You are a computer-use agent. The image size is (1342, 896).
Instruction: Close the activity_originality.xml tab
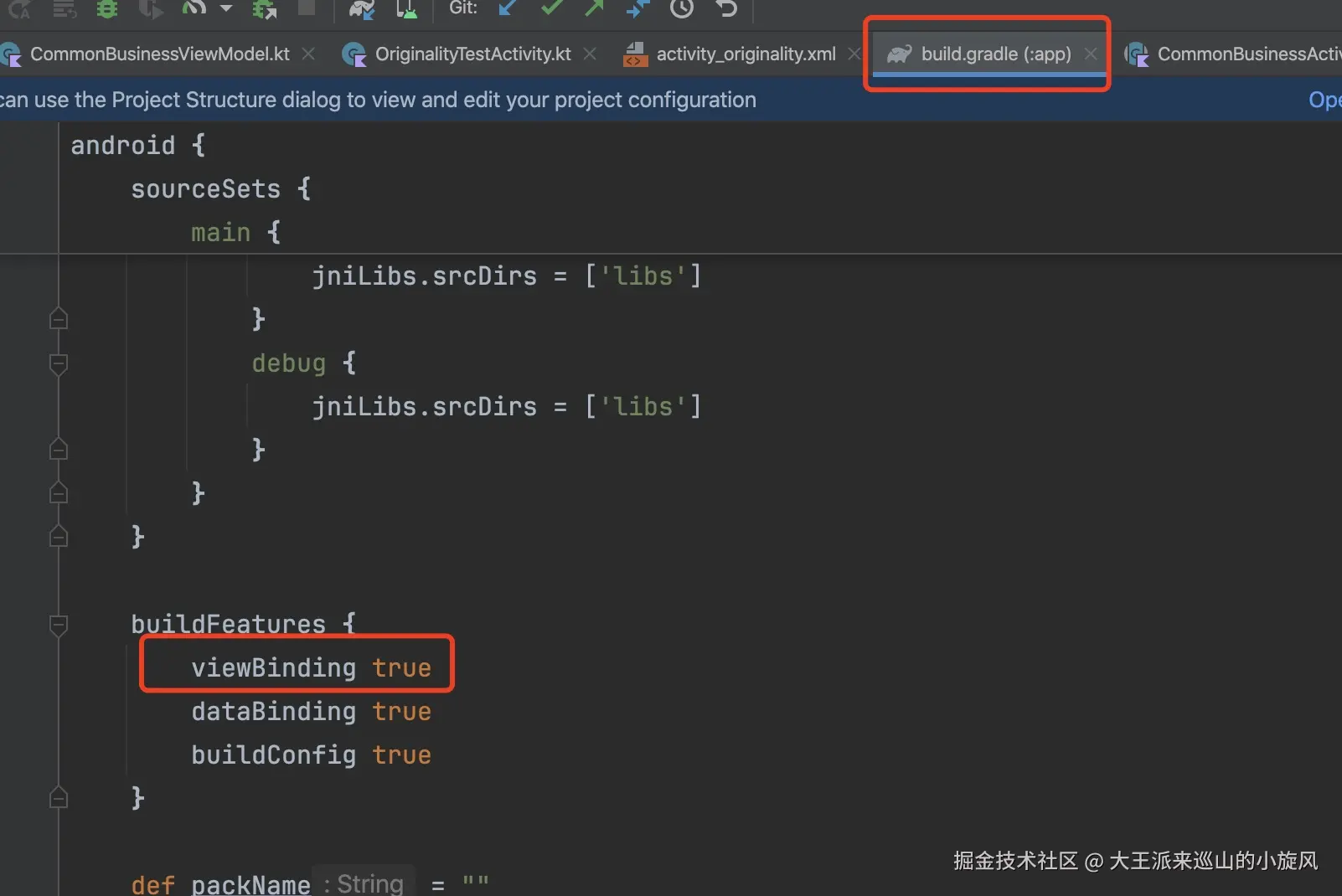pyautogui.click(x=854, y=54)
